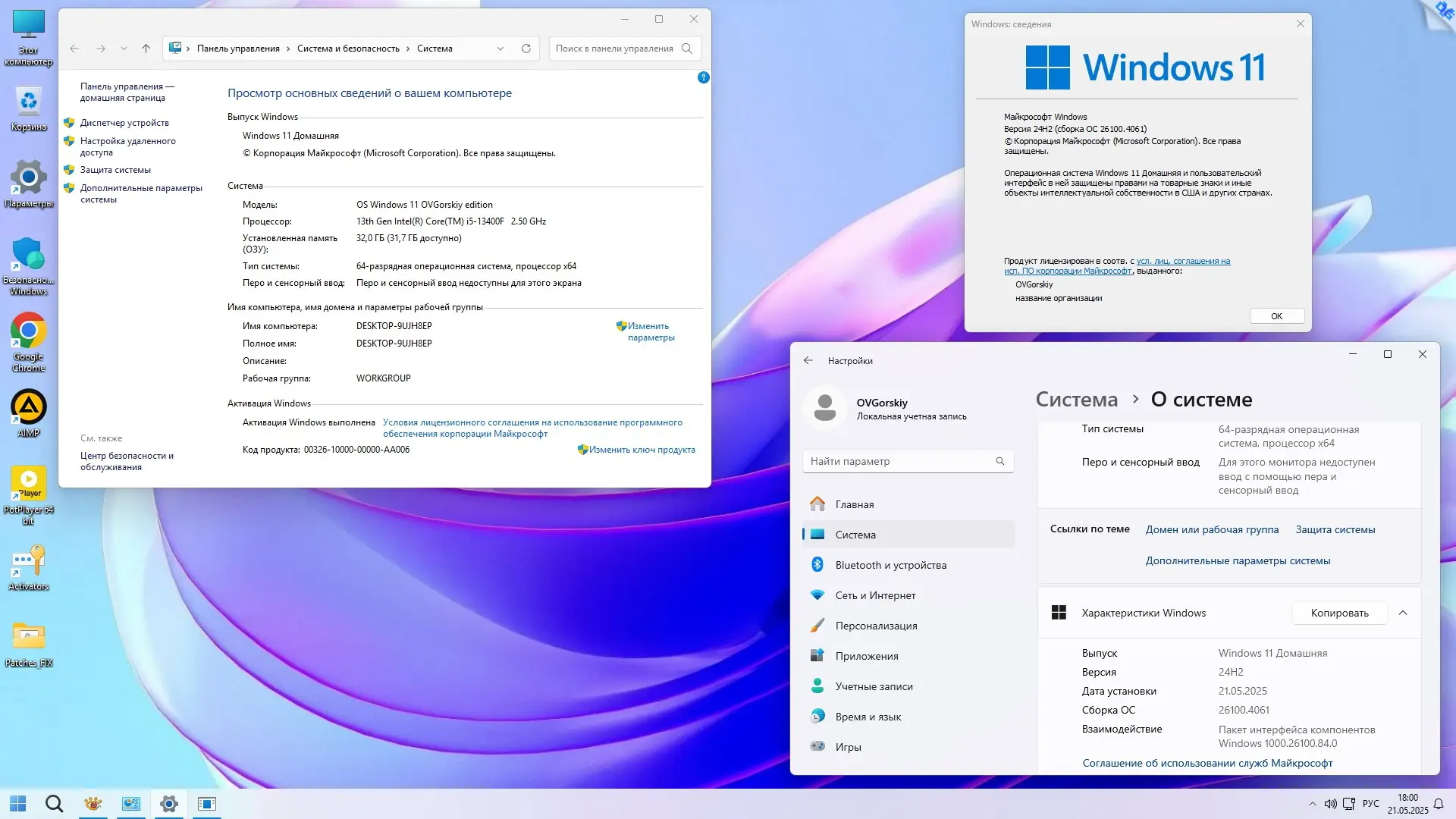
Task: Open Google Chrome desktop shortcut
Action: click(x=29, y=332)
